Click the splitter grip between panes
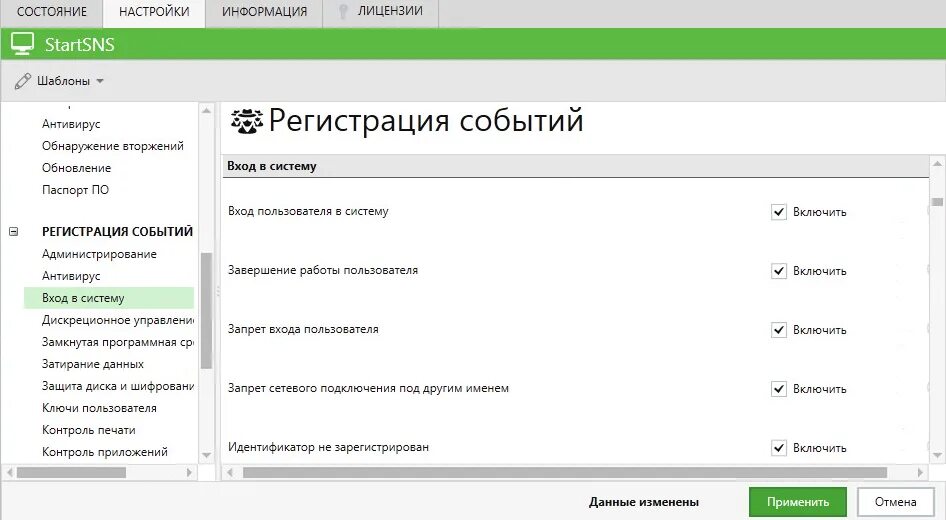The height and width of the screenshot is (520, 946). pyautogui.click(x=218, y=291)
